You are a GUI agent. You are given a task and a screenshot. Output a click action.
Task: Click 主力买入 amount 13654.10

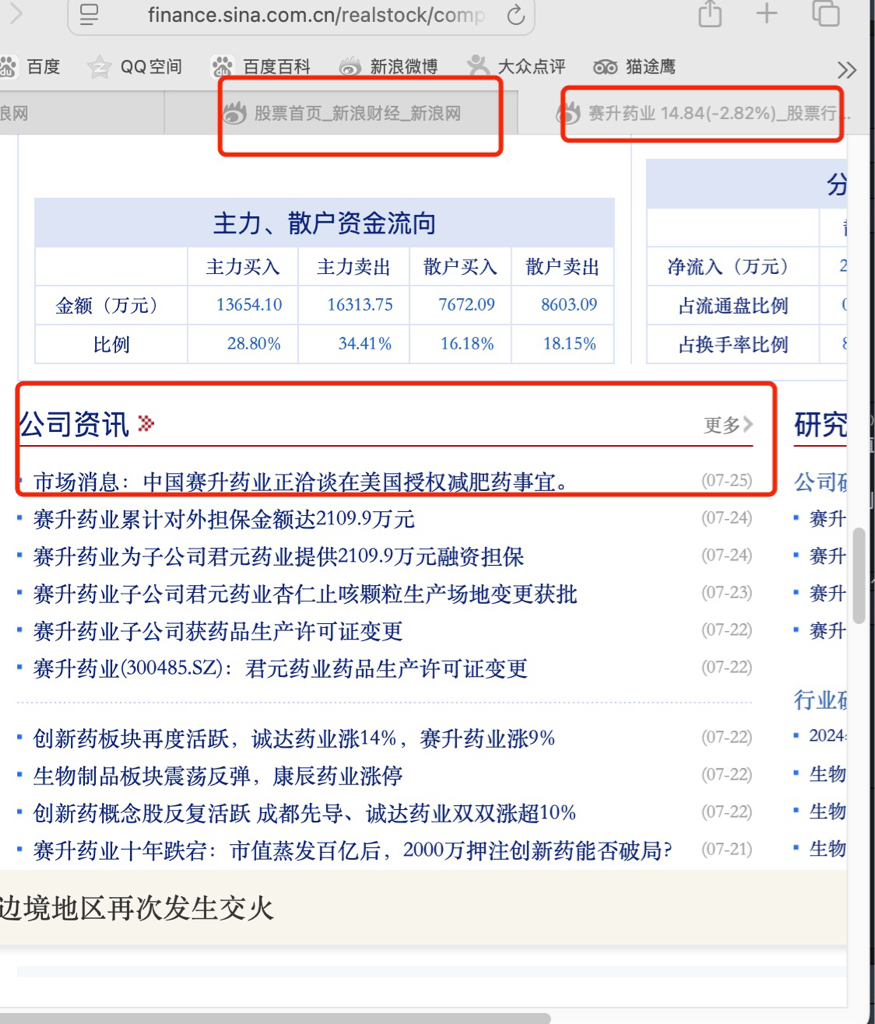tap(249, 305)
